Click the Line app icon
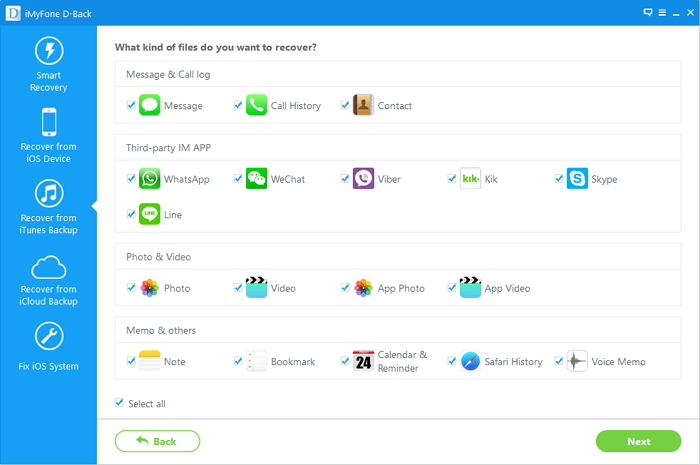The height and width of the screenshot is (465, 700). (x=150, y=214)
